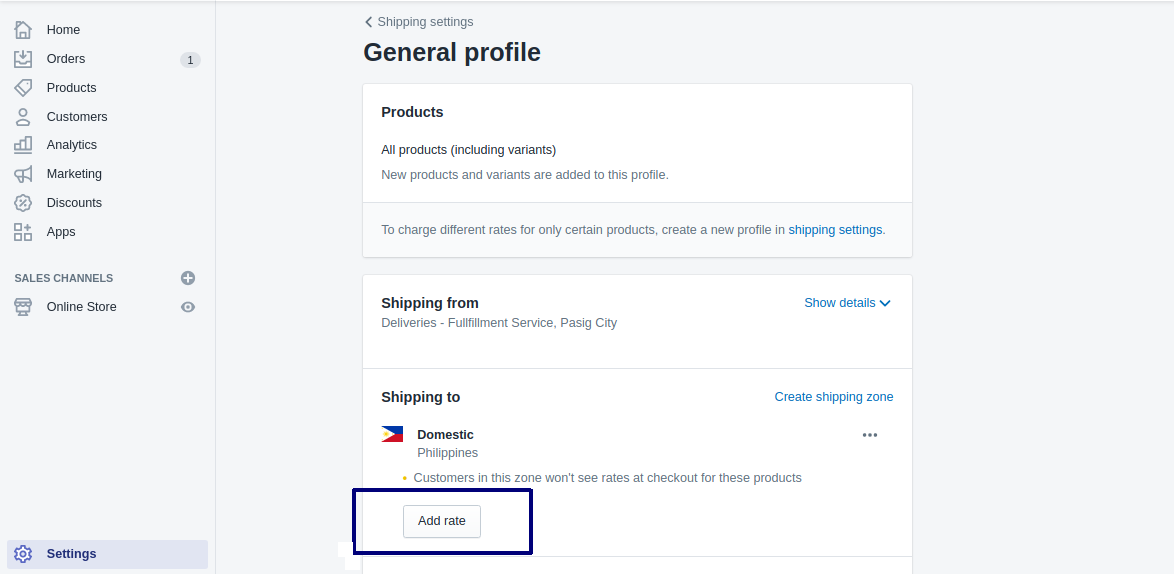Expand Show details for Shipping from
1174x574 pixels.
(x=847, y=303)
